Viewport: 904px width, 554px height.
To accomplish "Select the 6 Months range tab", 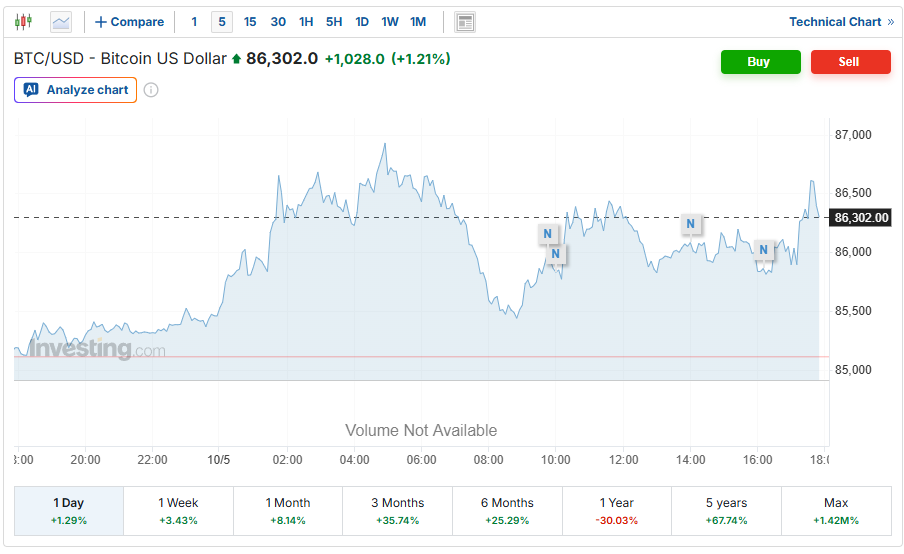I will [x=507, y=511].
